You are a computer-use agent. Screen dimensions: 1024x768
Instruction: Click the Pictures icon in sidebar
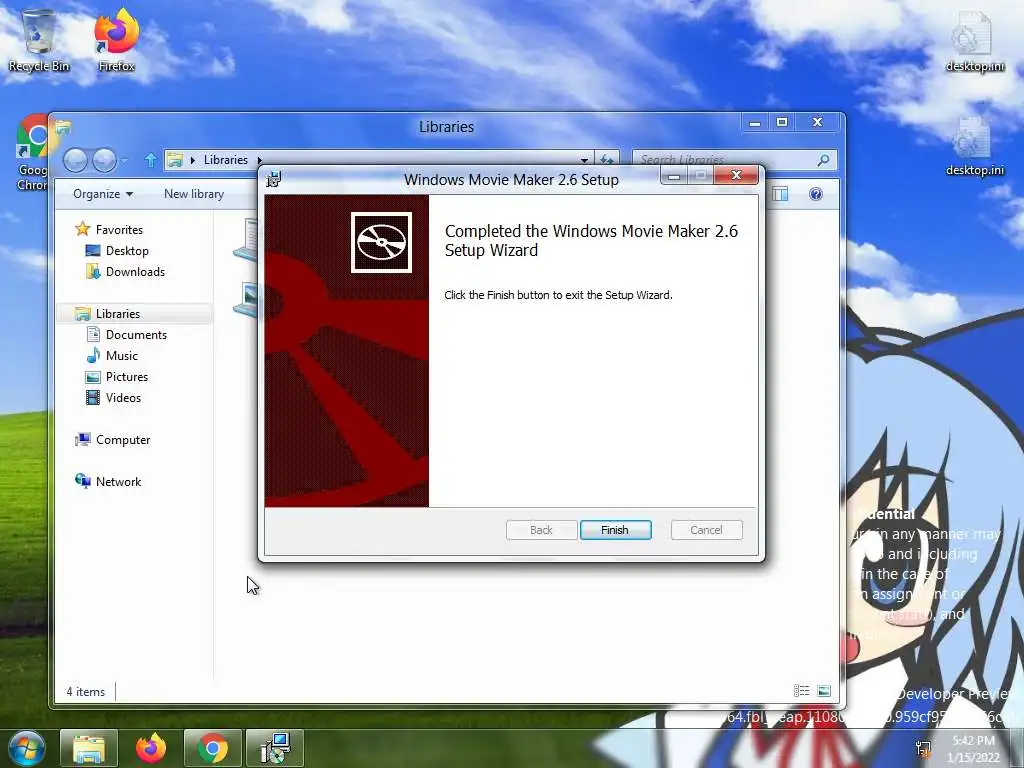pyautogui.click(x=93, y=377)
